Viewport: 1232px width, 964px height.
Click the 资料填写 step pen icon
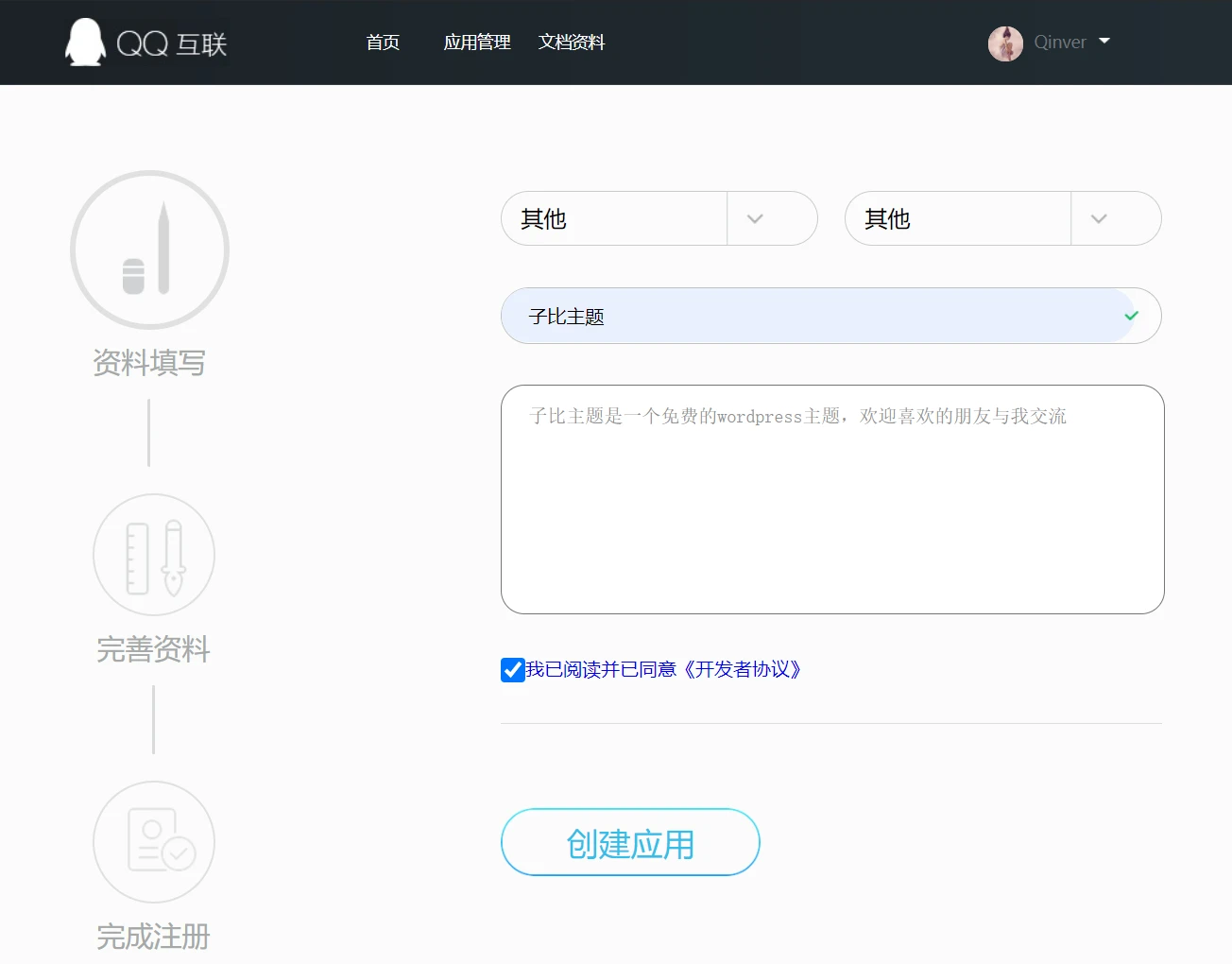point(149,250)
